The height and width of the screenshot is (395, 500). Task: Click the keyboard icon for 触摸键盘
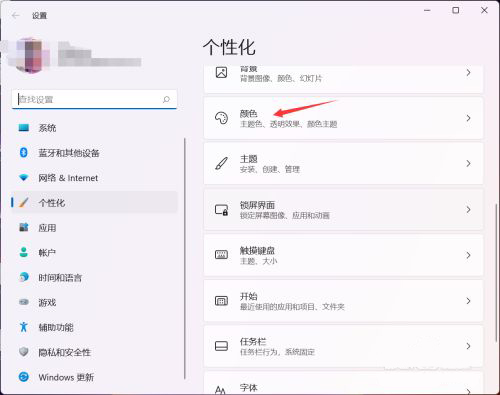(x=221, y=255)
